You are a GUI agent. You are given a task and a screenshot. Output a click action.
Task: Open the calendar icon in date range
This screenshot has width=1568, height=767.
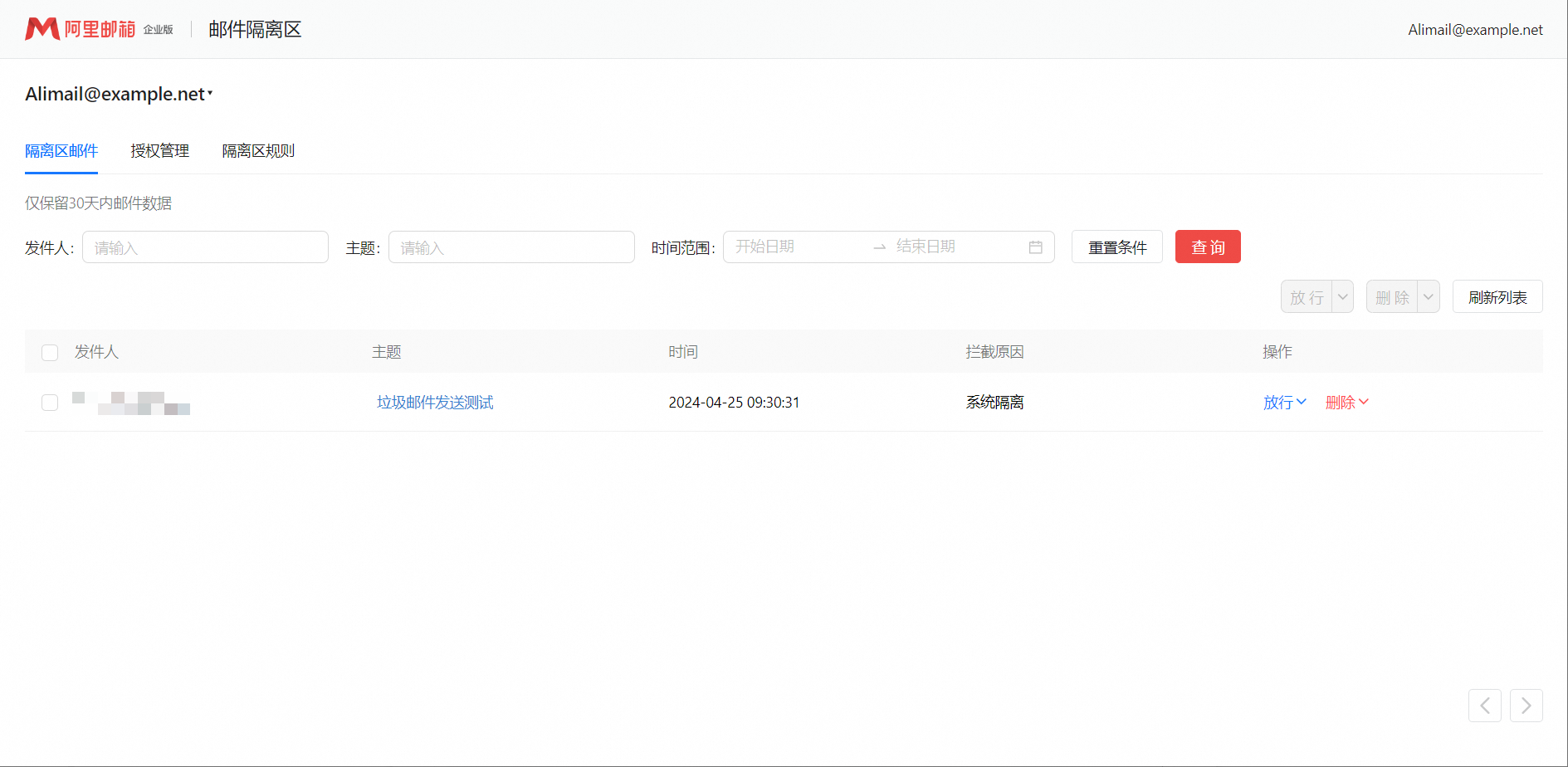pyautogui.click(x=1035, y=247)
